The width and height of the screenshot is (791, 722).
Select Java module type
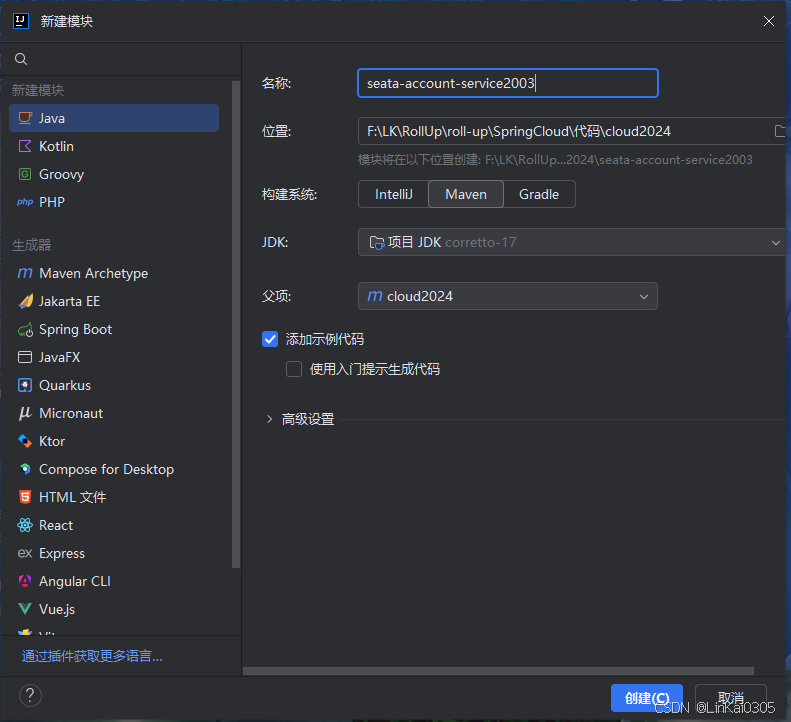(114, 118)
